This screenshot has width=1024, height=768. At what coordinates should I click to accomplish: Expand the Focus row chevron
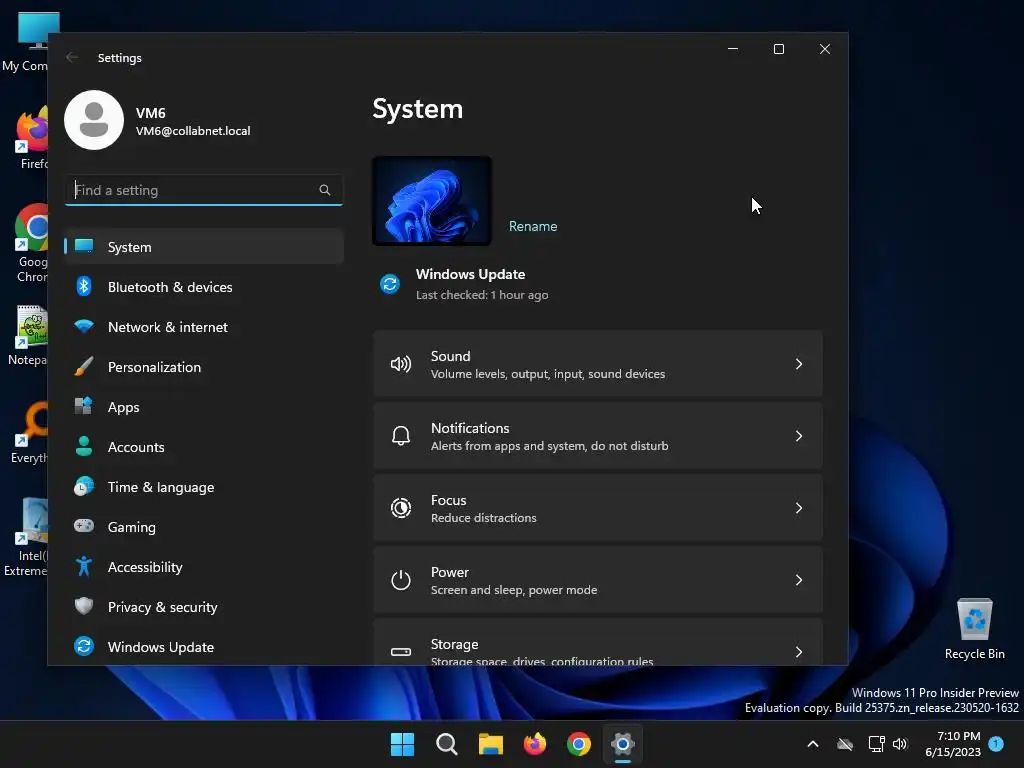point(799,508)
